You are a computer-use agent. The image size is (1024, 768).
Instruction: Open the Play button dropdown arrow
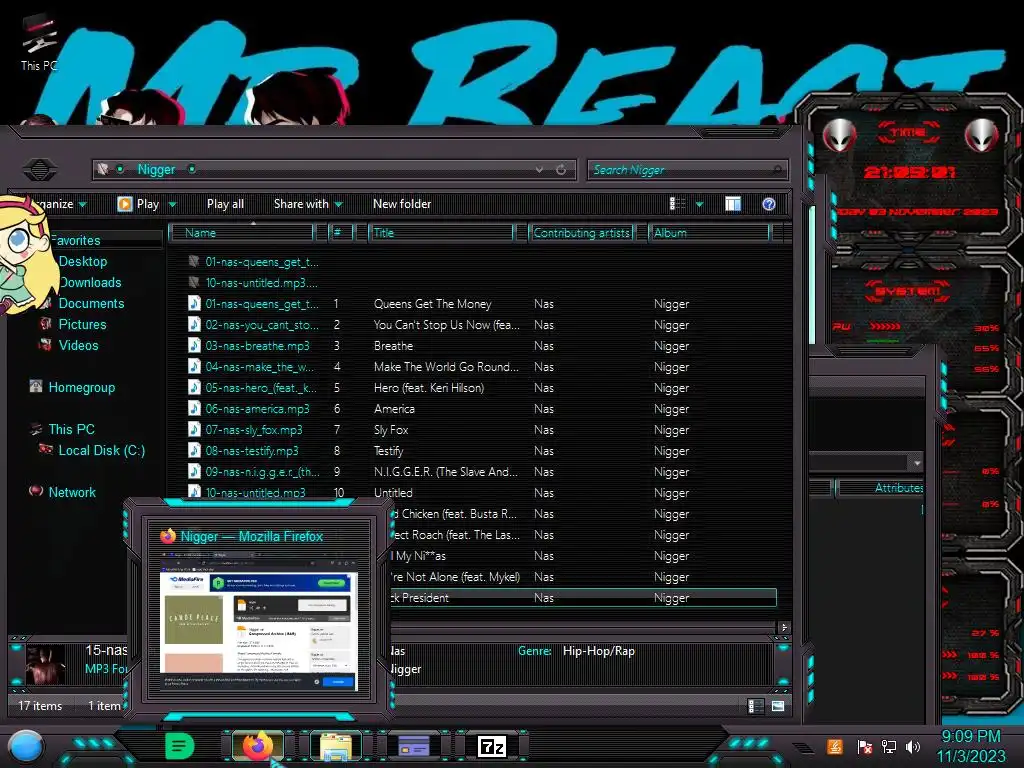172,204
